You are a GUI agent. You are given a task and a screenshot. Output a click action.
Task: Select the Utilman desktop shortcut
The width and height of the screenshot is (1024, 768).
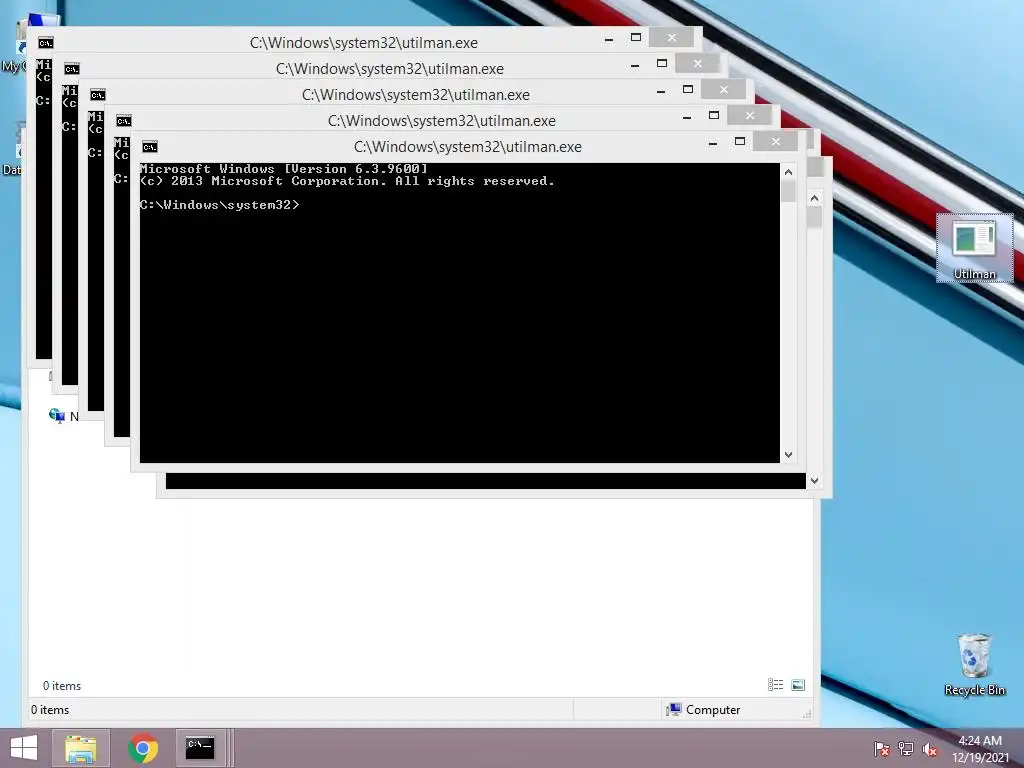[x=974, y=248]
